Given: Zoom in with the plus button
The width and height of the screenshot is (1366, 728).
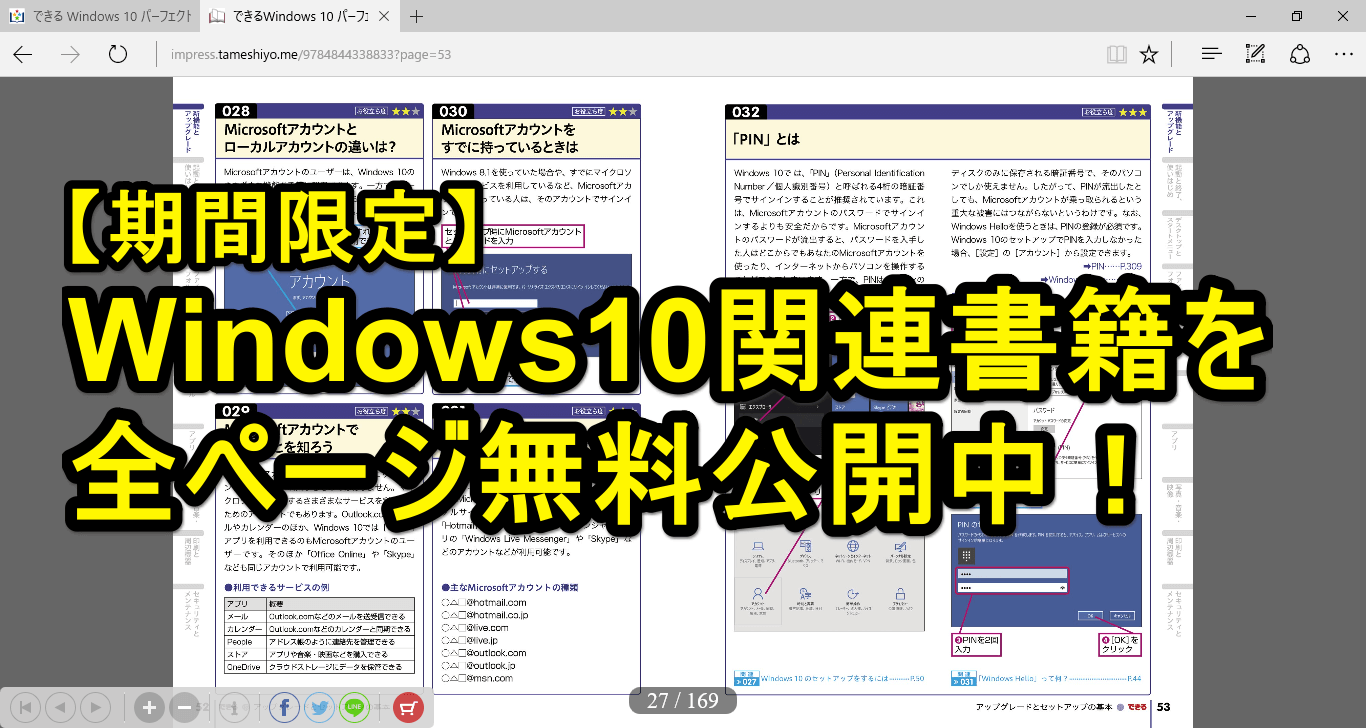Looking at the screenshot, I should pyautogui.click(x=149, y=708).
